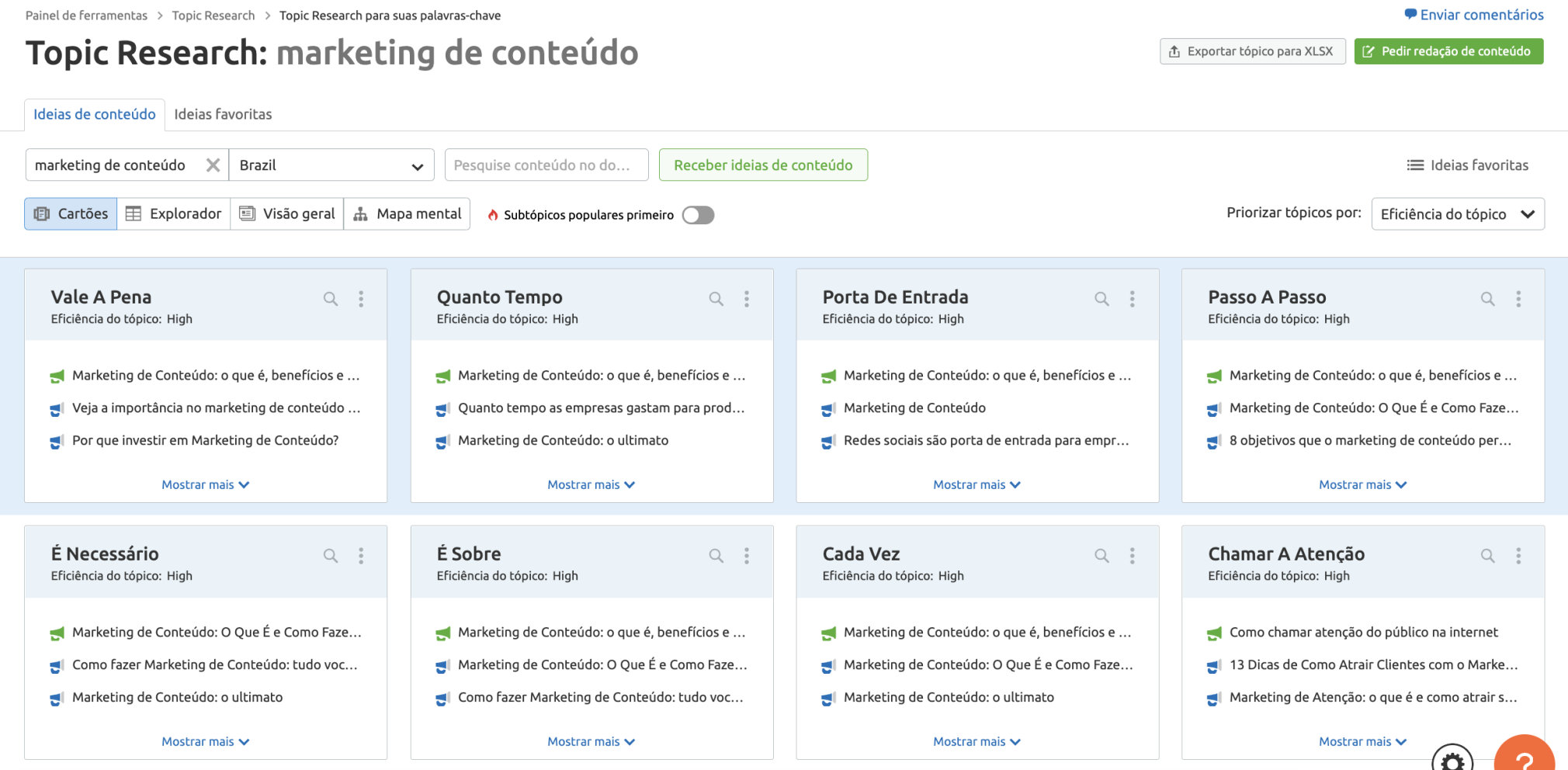The width and height of the screenshot is (1568, 770).
Task: Click Pedir redação de conteúdo button
Action: point(1448,51)
